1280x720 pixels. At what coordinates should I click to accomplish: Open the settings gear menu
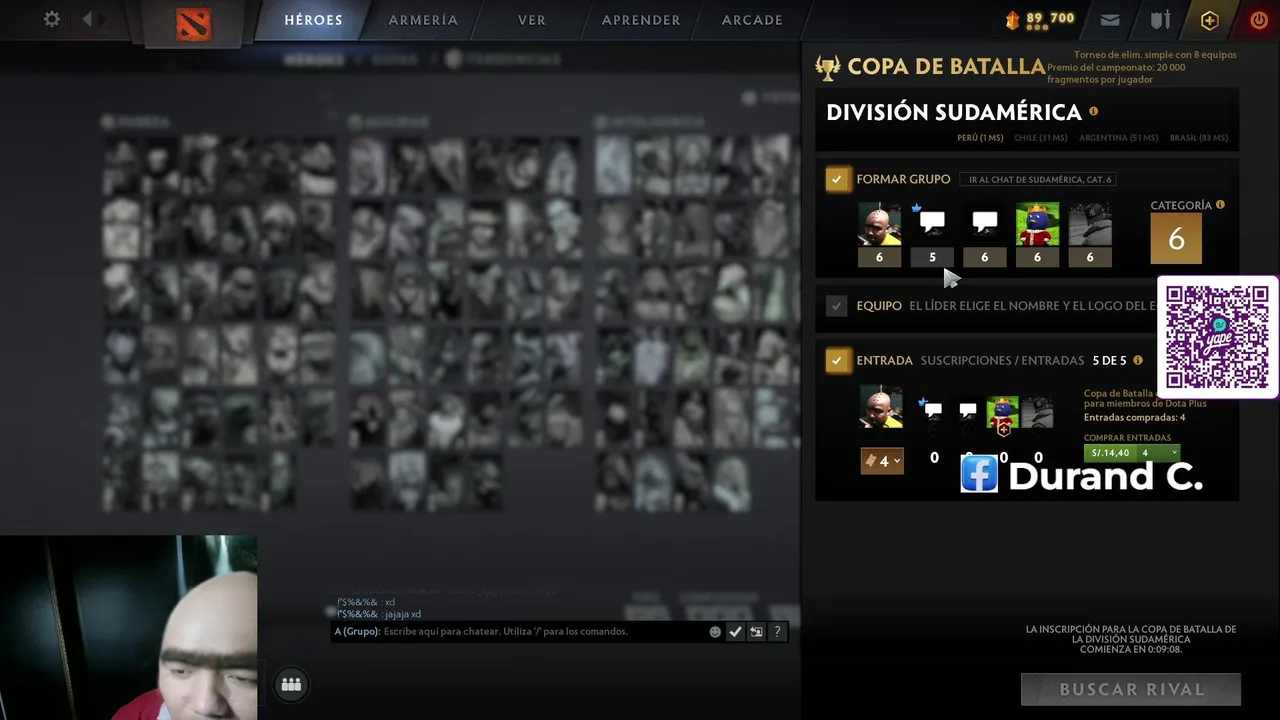[x=52, y=19]
